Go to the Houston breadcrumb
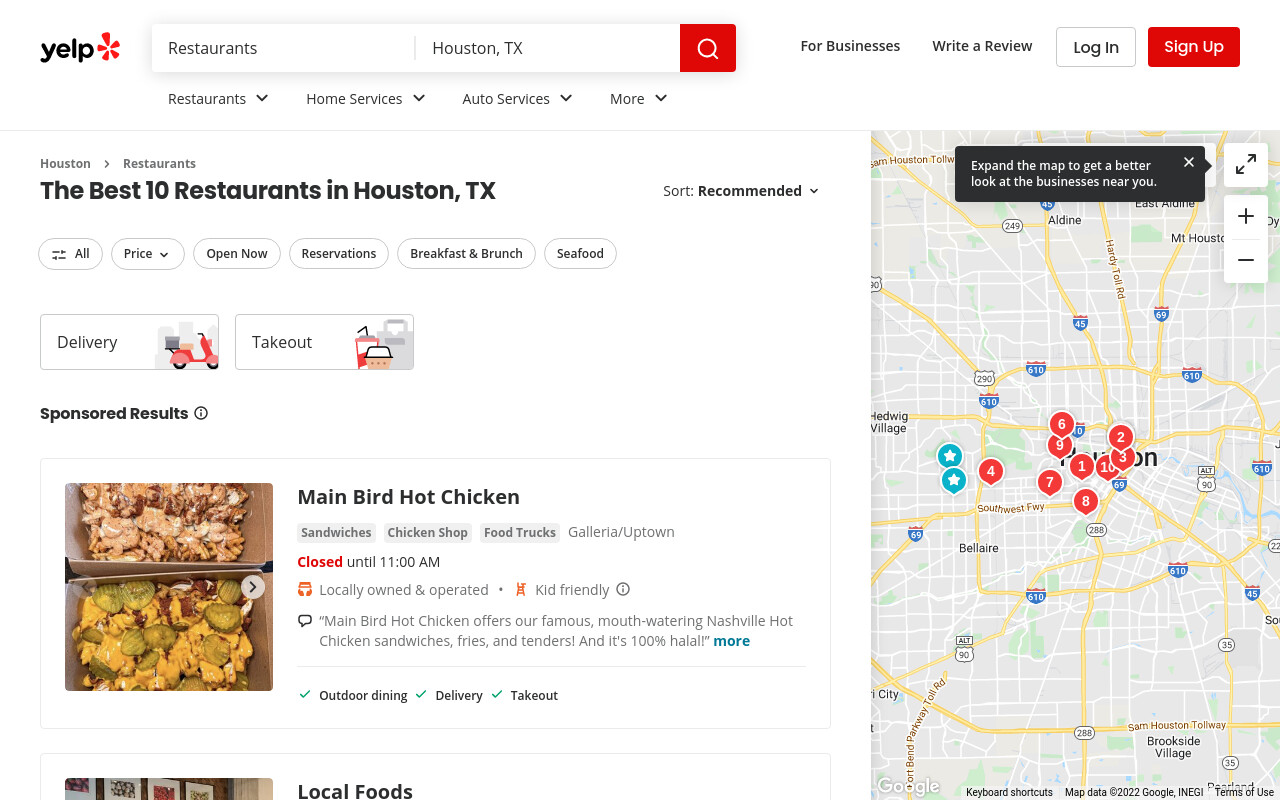Viewport: 1280px width, 800px height. (65, 163)
